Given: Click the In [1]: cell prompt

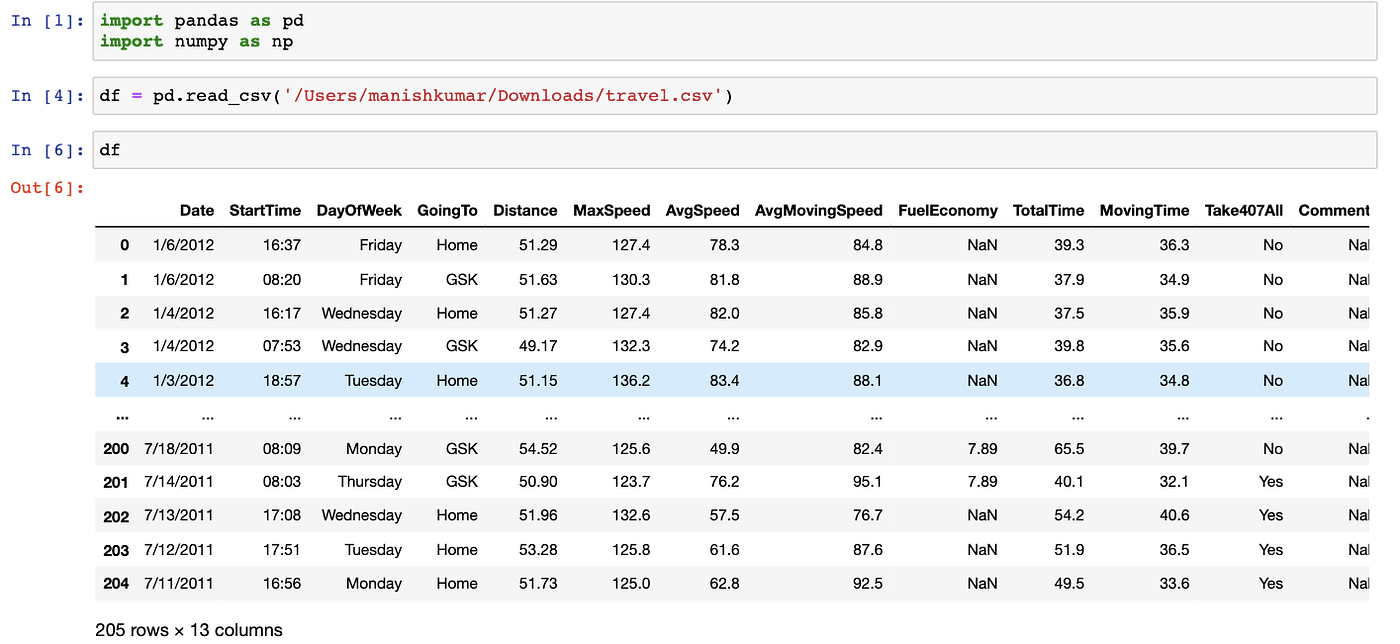Looking at the screenshot, I should tap(45, 20).
